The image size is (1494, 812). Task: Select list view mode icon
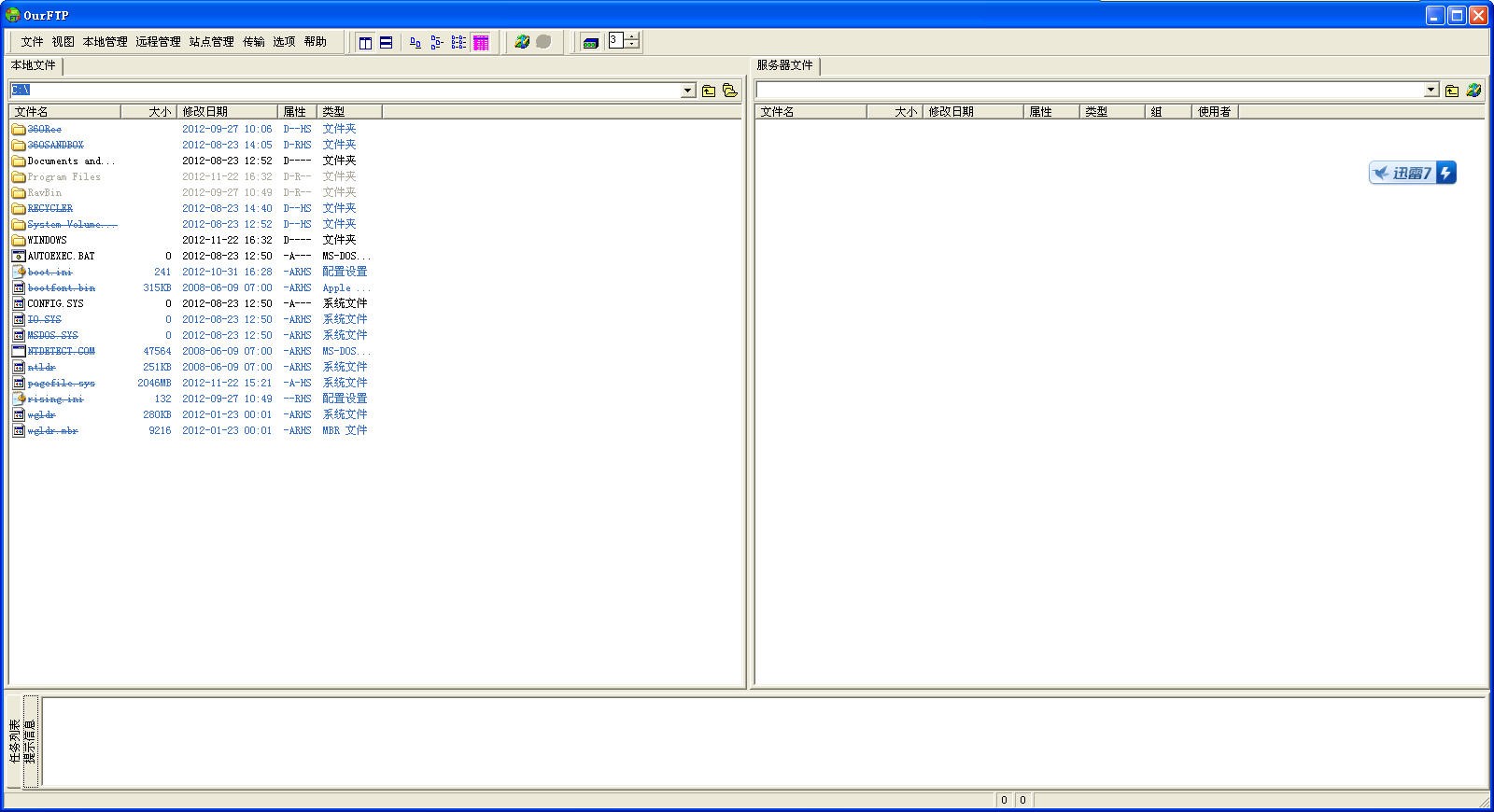(458, 42)
